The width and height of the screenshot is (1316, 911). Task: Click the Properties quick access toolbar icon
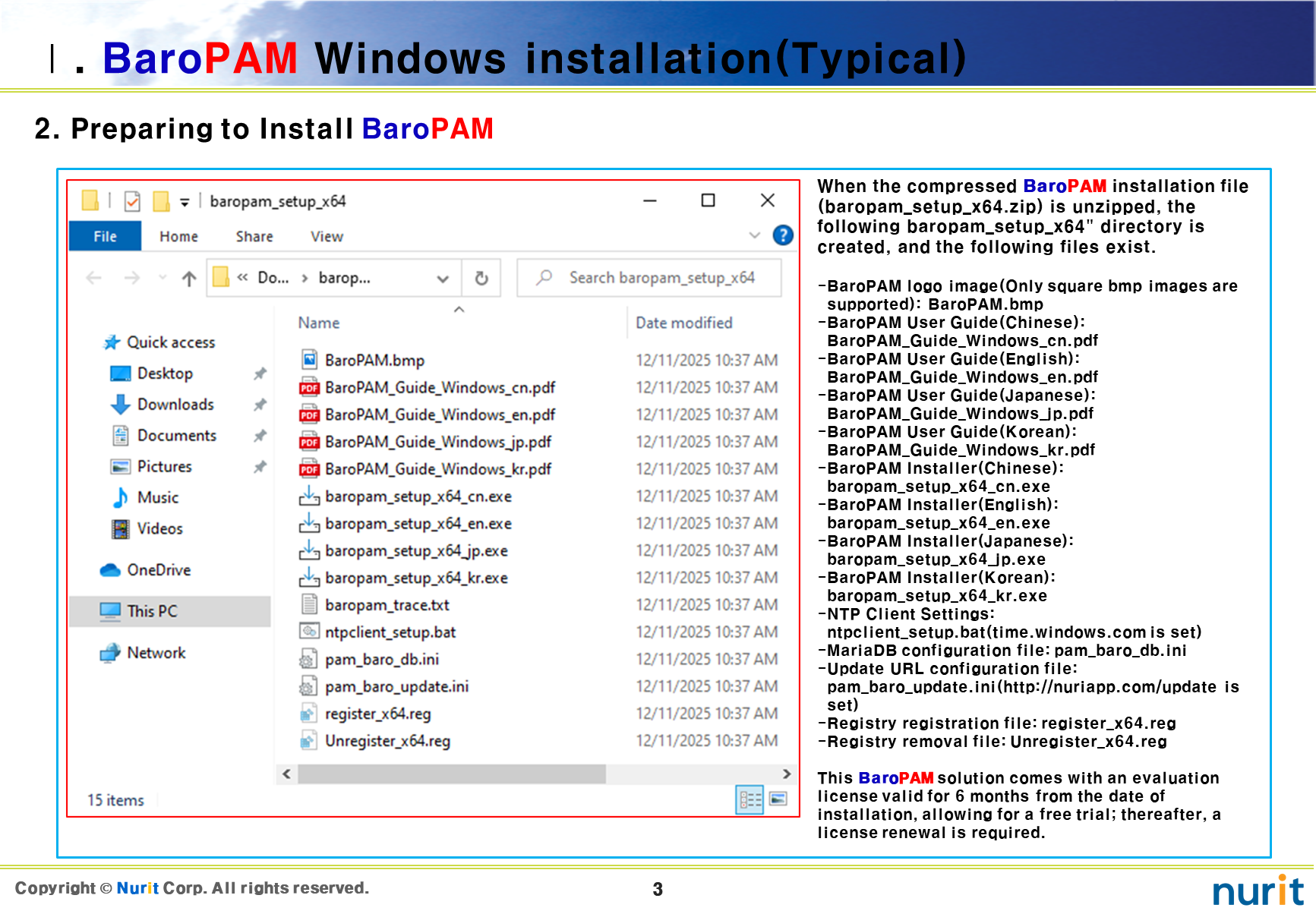132,201
